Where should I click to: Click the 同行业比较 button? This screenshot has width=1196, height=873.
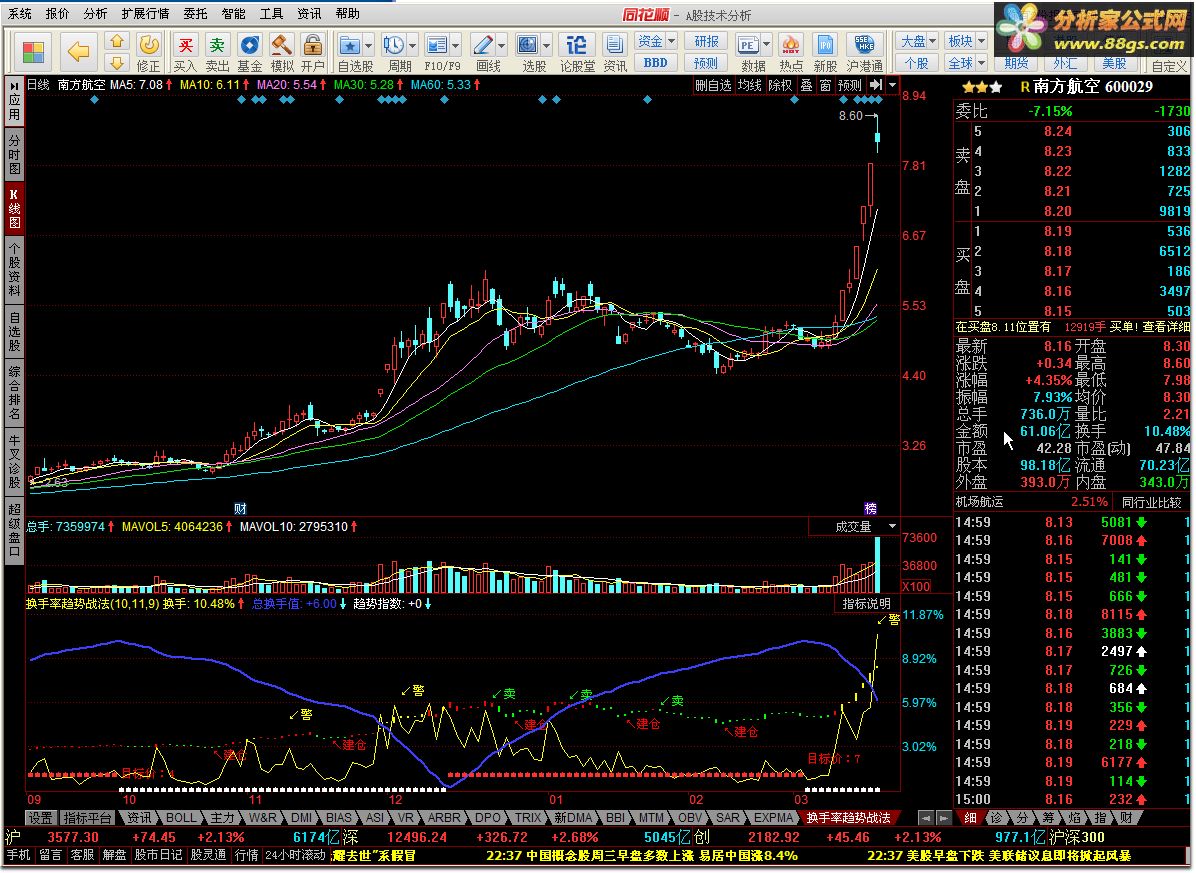1151,502
